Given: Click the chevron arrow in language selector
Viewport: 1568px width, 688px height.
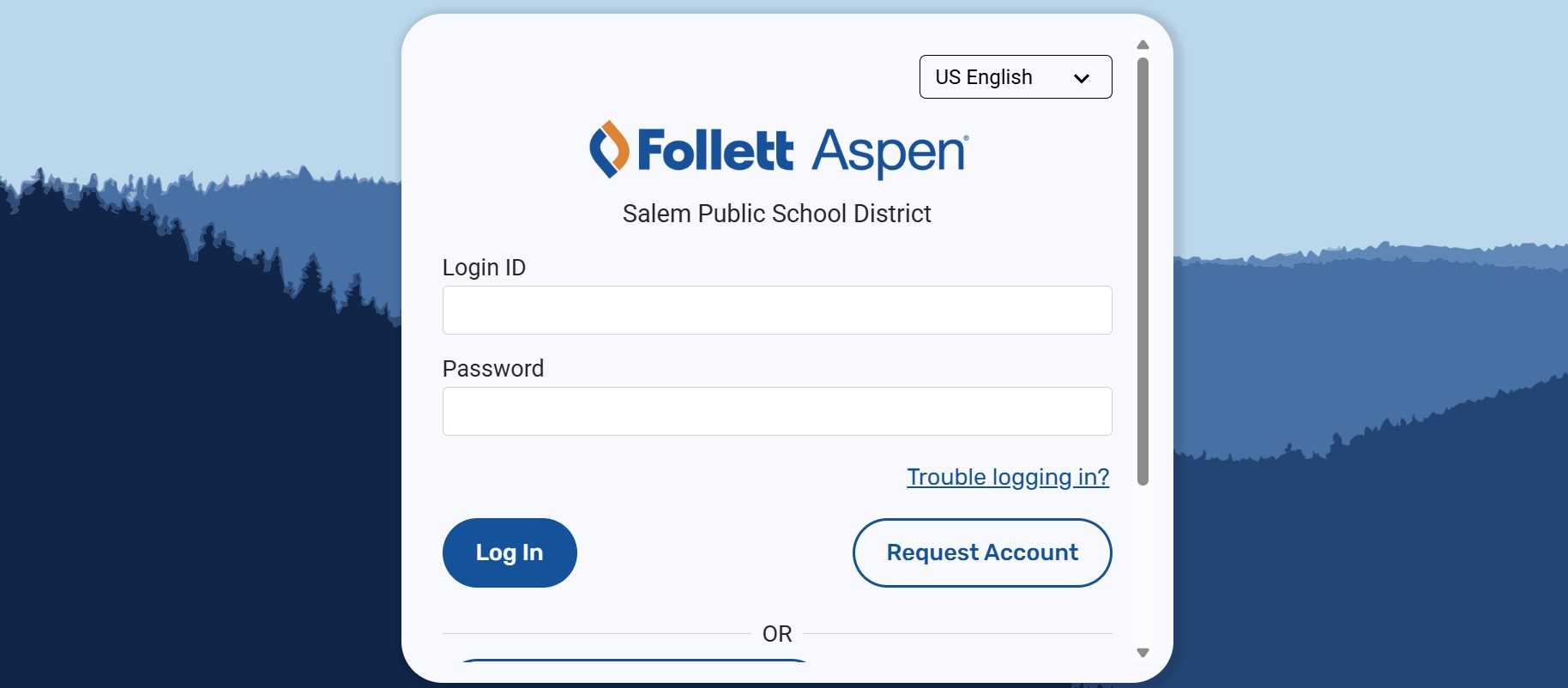Looking at the screenshot, I should 1082,78.
